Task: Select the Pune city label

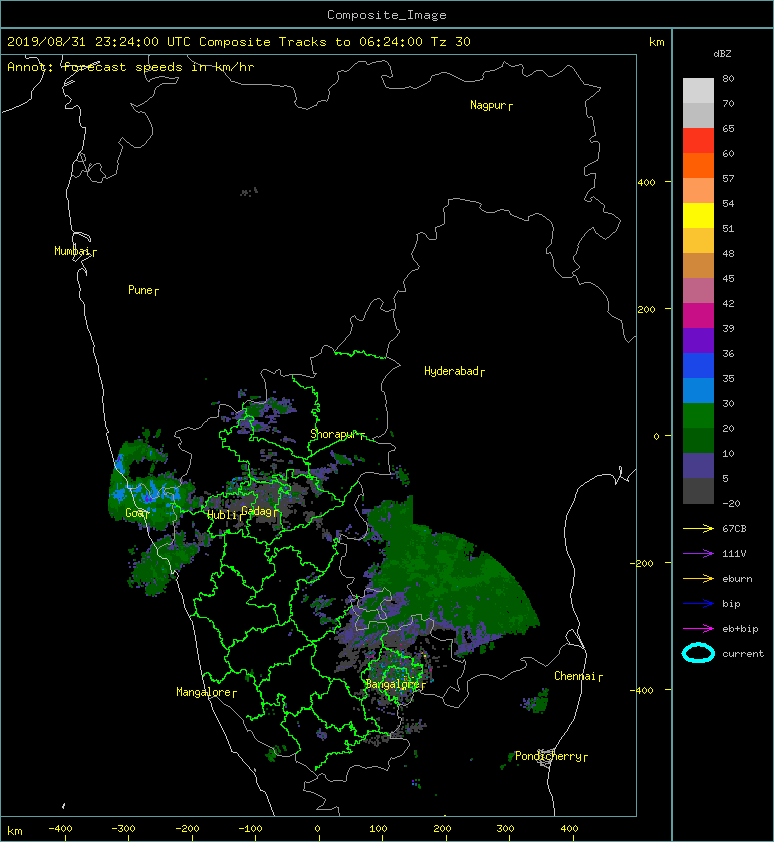Action: coord(140,290)
